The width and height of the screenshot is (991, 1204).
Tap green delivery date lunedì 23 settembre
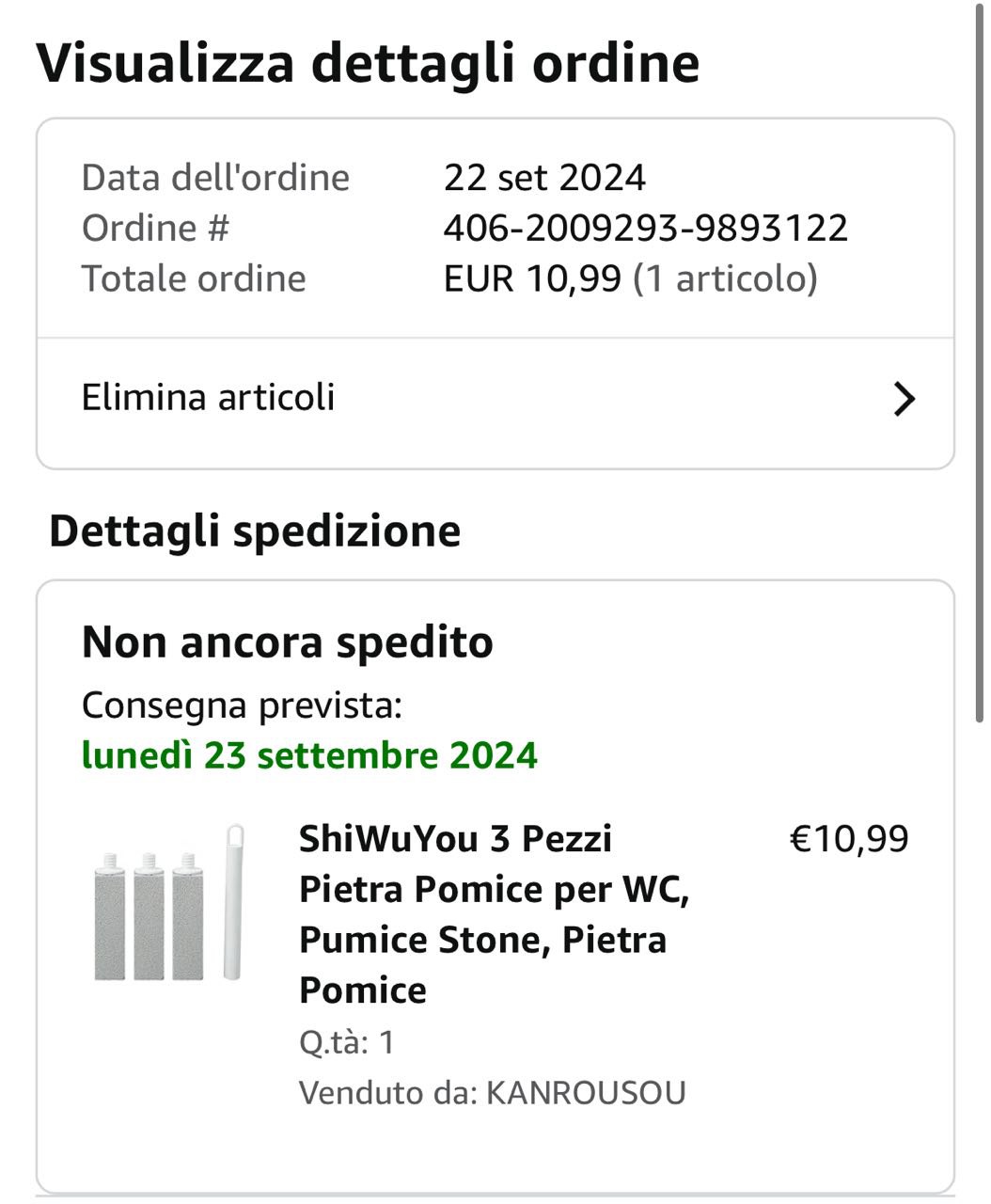309,755
